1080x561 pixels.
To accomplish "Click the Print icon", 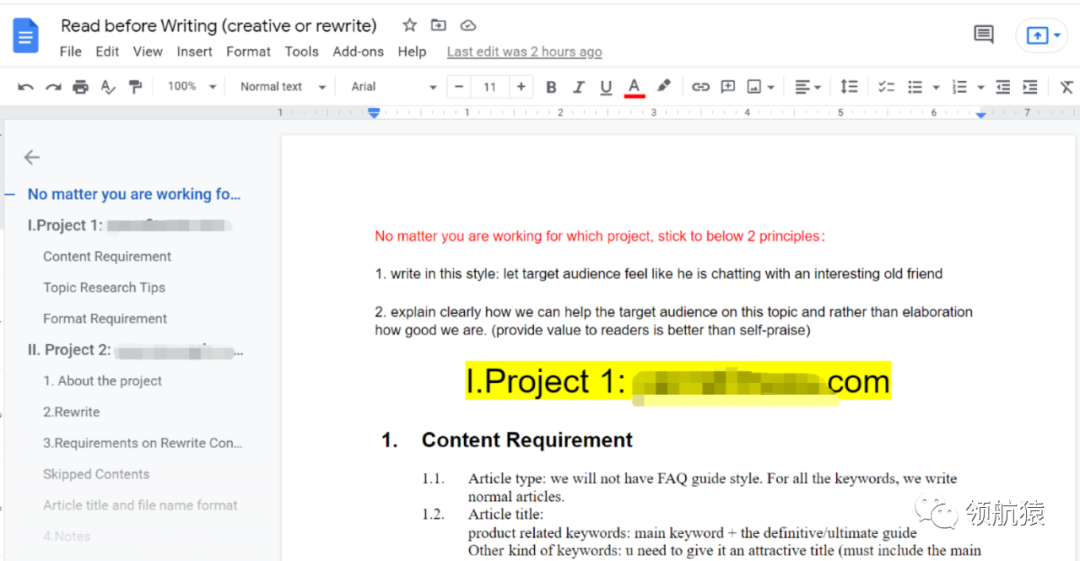I will [81, 87].
